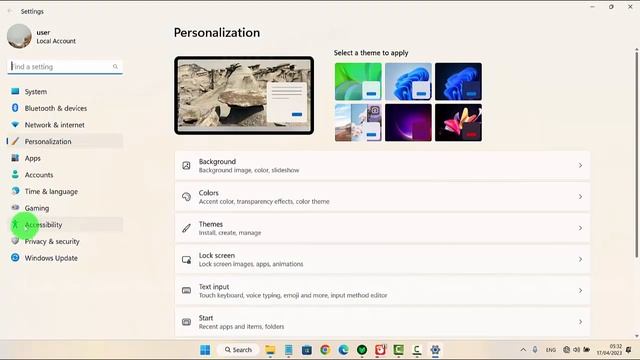Click scrollbar down arrow at bottom right

[x=636, y=336]
